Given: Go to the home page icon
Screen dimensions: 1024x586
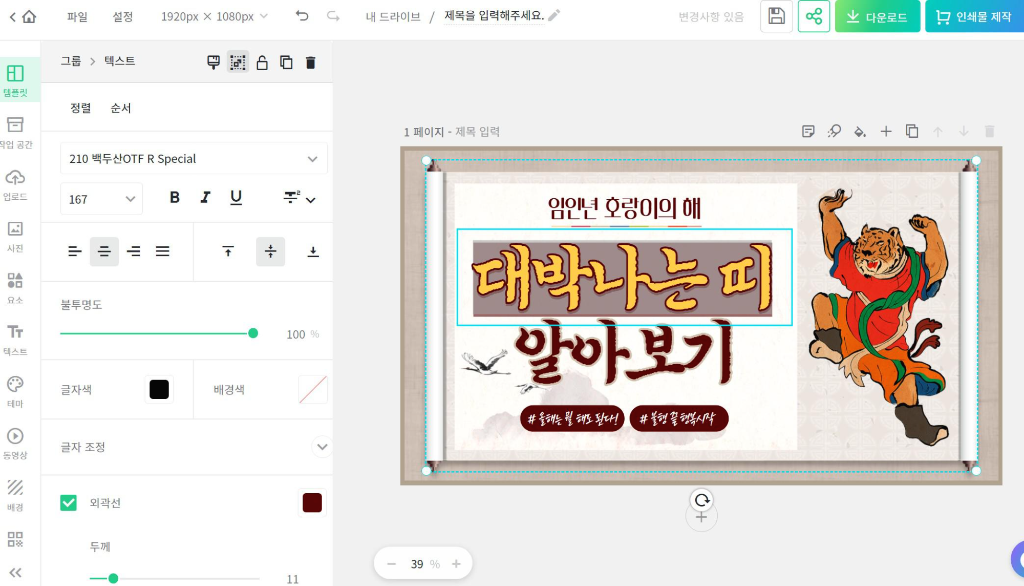Looking at the screenshot, I should coord(29,16).
